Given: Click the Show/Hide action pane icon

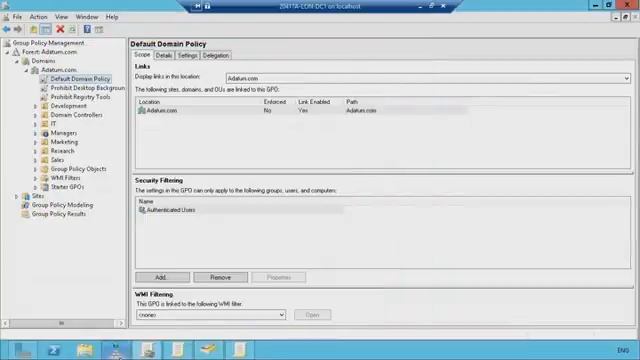Looking at the screenshot, I should [99, 29].
